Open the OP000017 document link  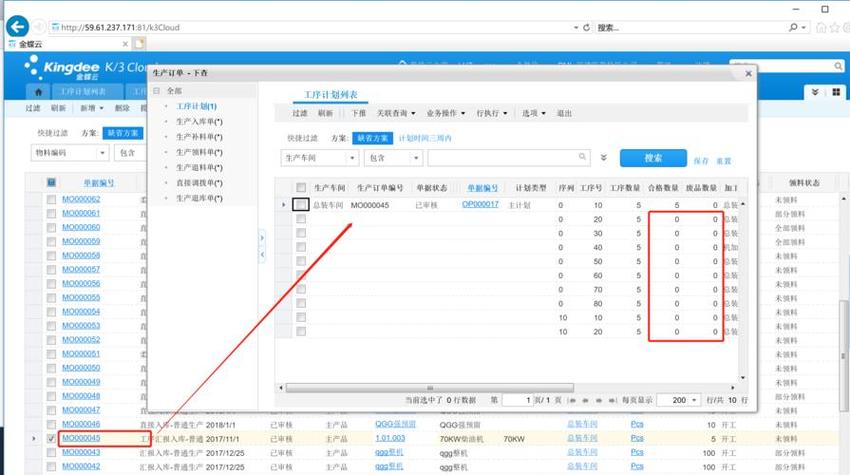[x=480, y=204]
